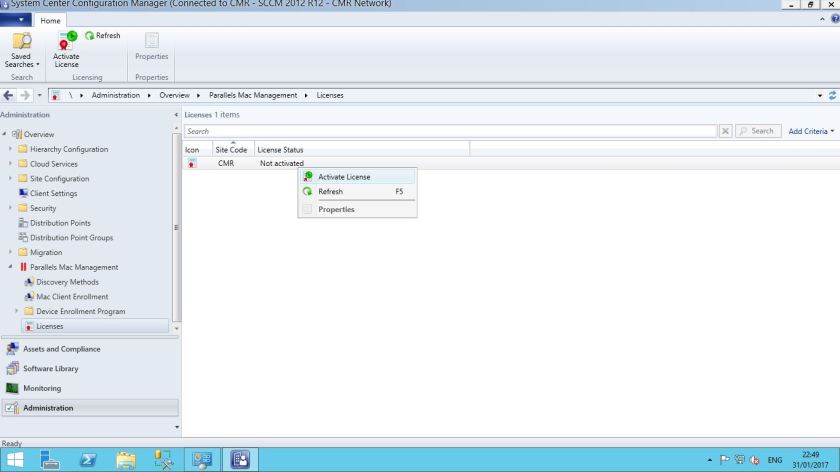
Task: Collapse the Parallels Mac Management node
Action: (10, 267)
